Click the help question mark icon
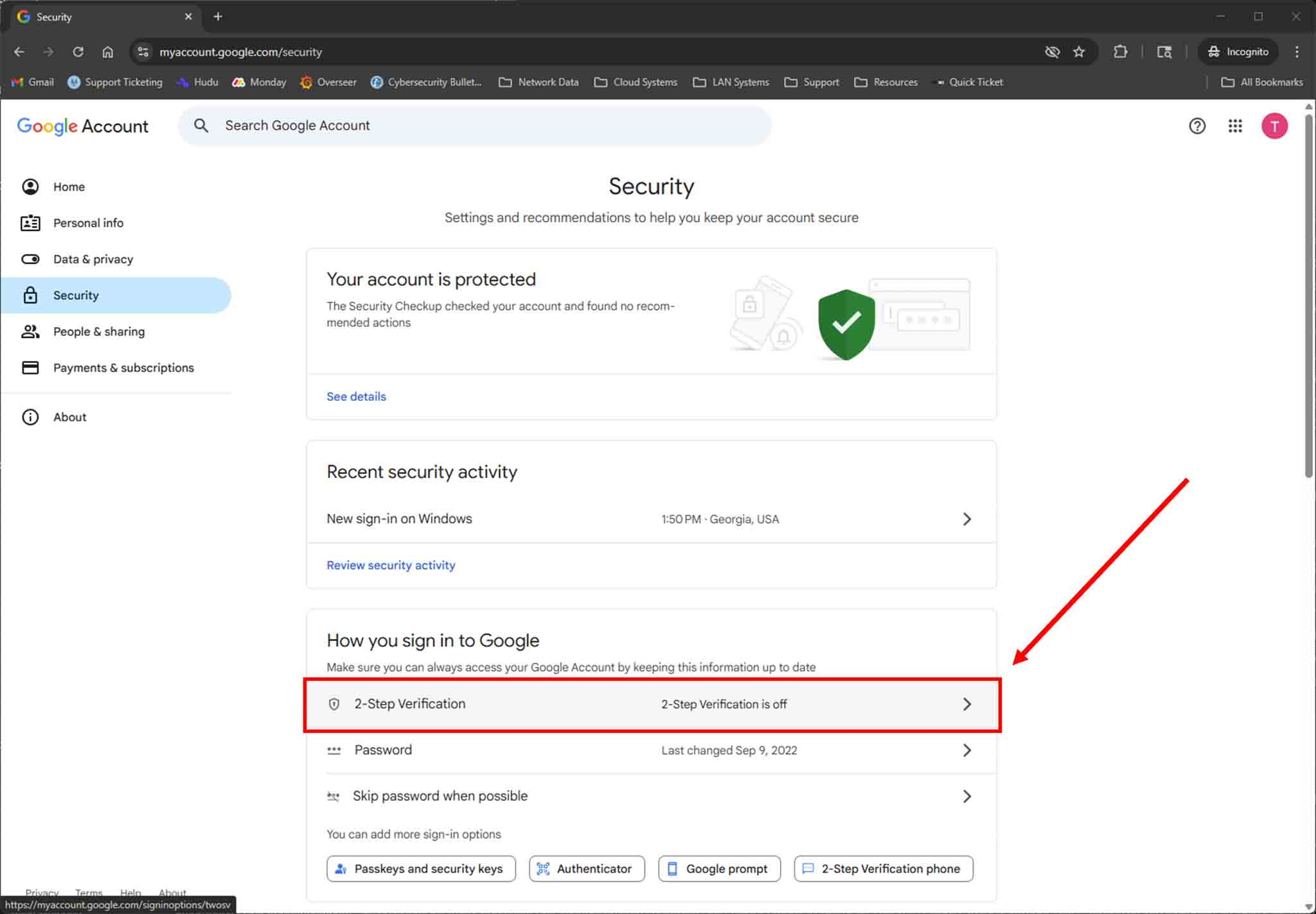 tap(1196, 126)
